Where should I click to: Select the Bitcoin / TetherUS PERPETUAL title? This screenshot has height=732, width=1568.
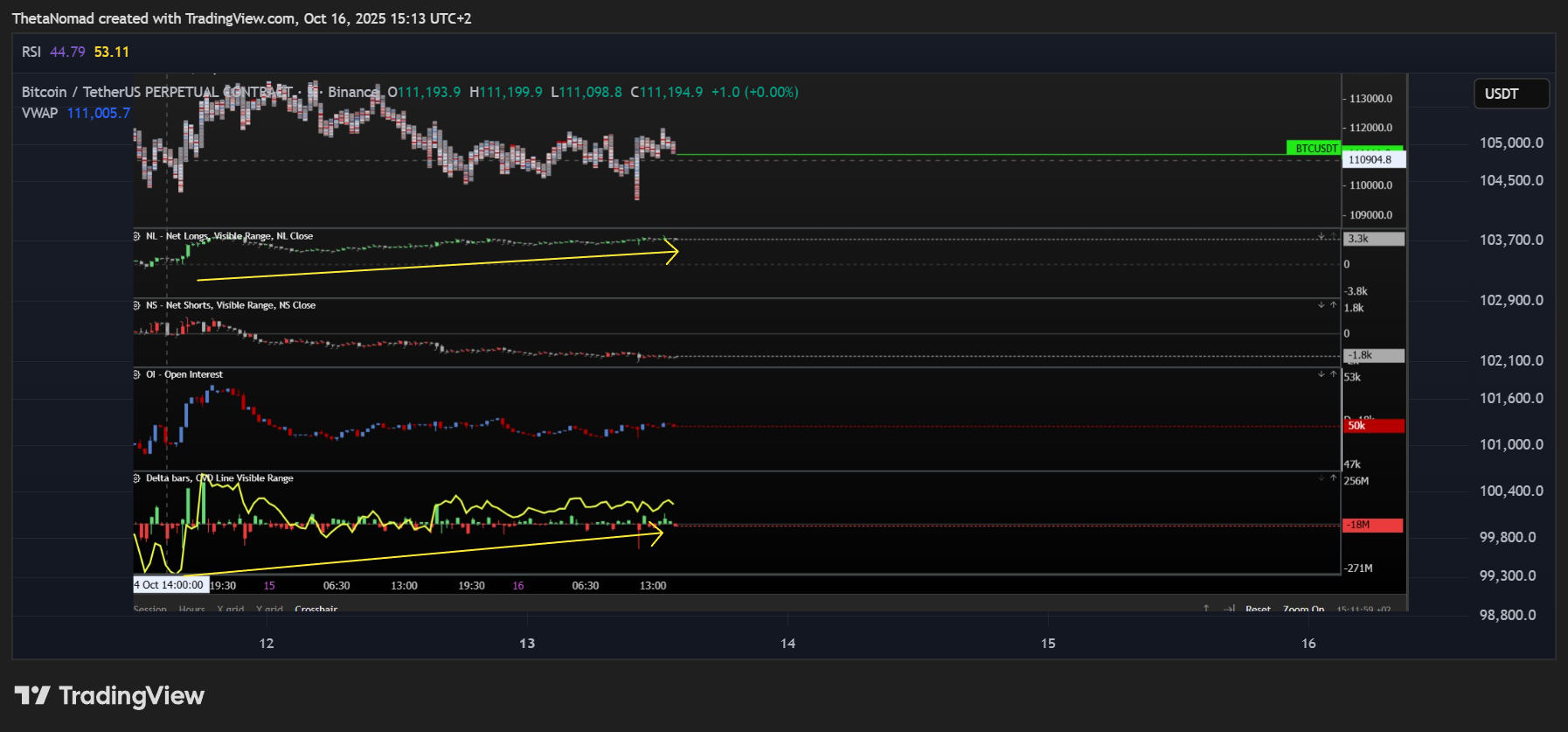[x=157, y=92]
